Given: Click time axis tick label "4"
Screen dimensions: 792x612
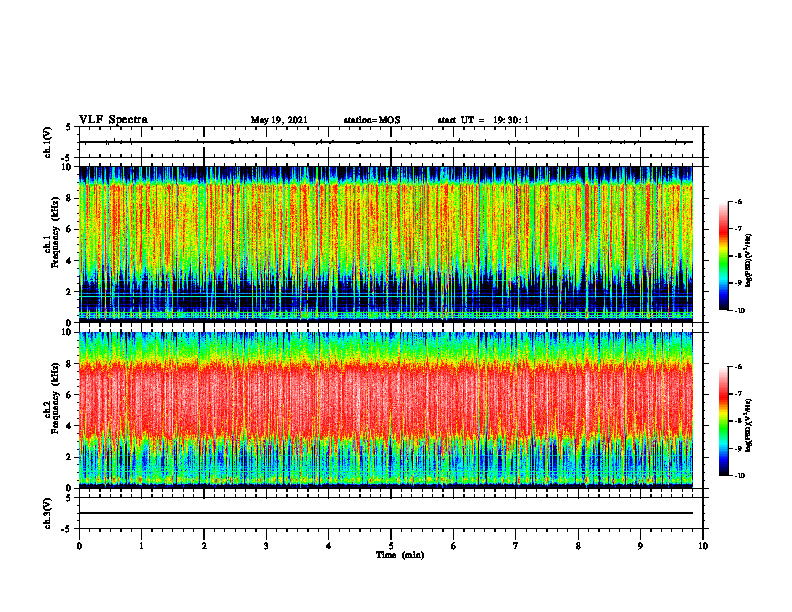Looking at the screenshot, I should coord(329,546).
